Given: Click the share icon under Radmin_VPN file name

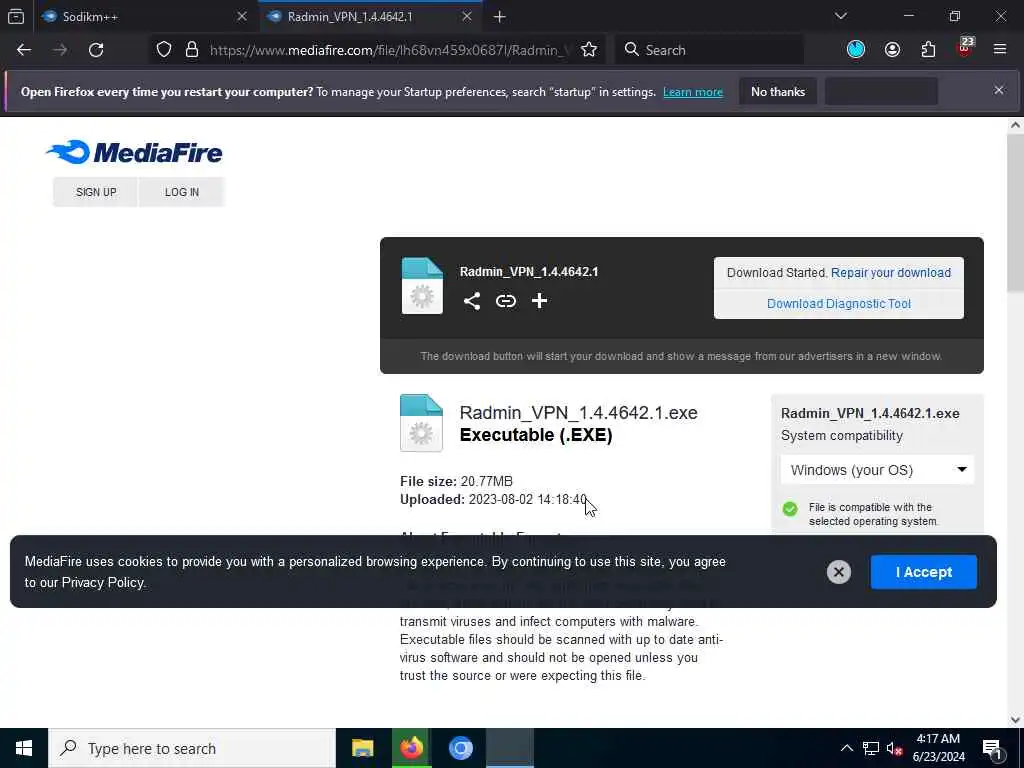Looking at the screenshot, I should tap(472, 301).
